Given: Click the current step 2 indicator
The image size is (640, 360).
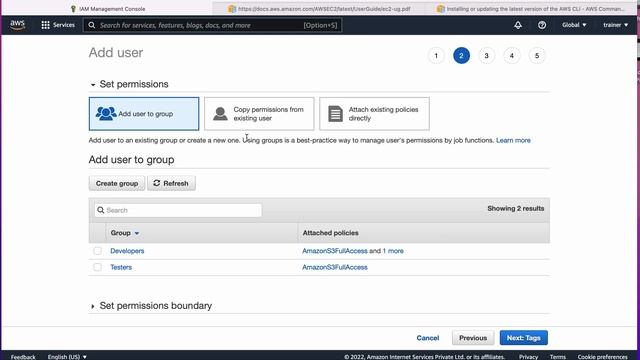Looking at the screenshot, I should pos(461,56).
